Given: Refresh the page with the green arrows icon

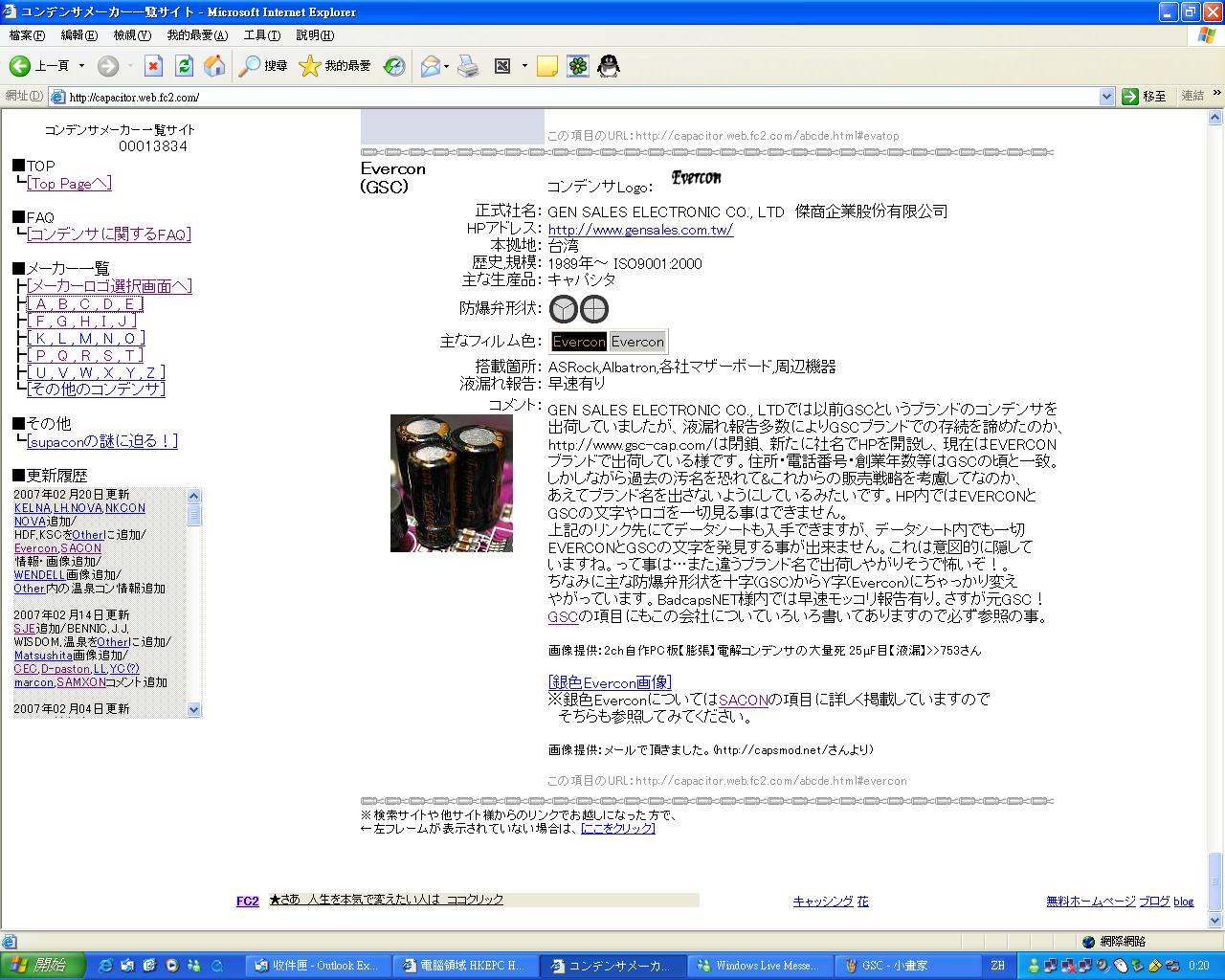Looking at the screenshot, I should (x=184, y=66).
